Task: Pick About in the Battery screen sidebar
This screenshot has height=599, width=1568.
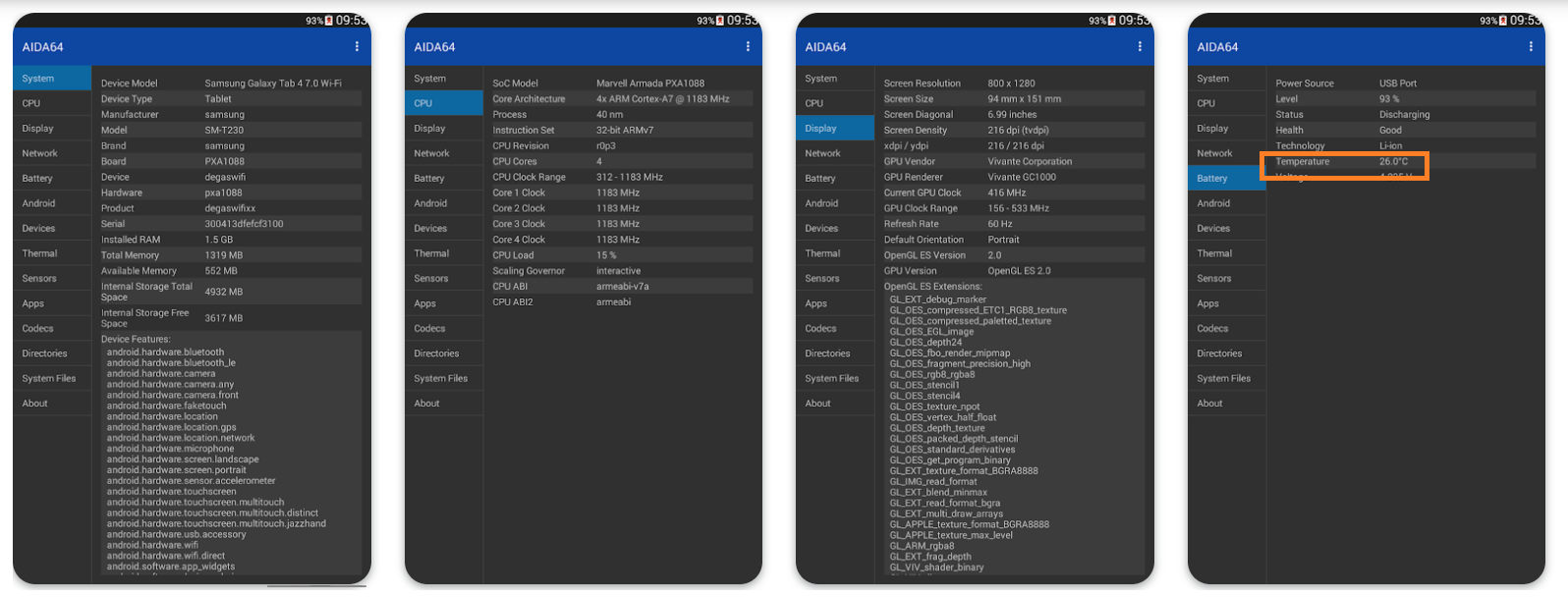Action: click(x=1227, y=404)
